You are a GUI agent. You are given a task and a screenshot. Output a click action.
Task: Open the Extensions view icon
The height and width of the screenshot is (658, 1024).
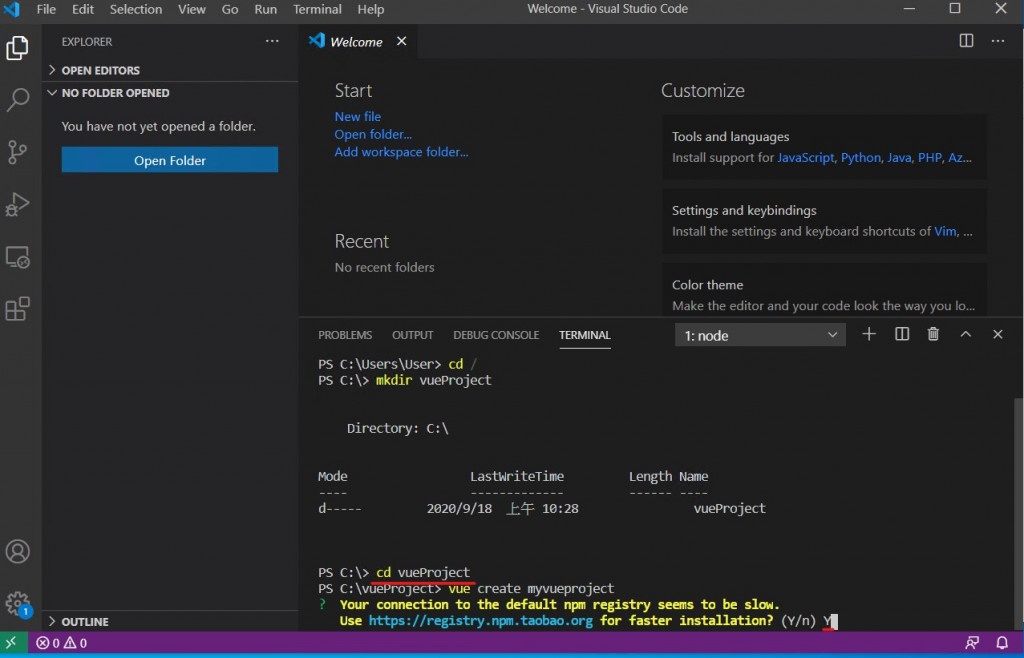(x=18, y=309)
